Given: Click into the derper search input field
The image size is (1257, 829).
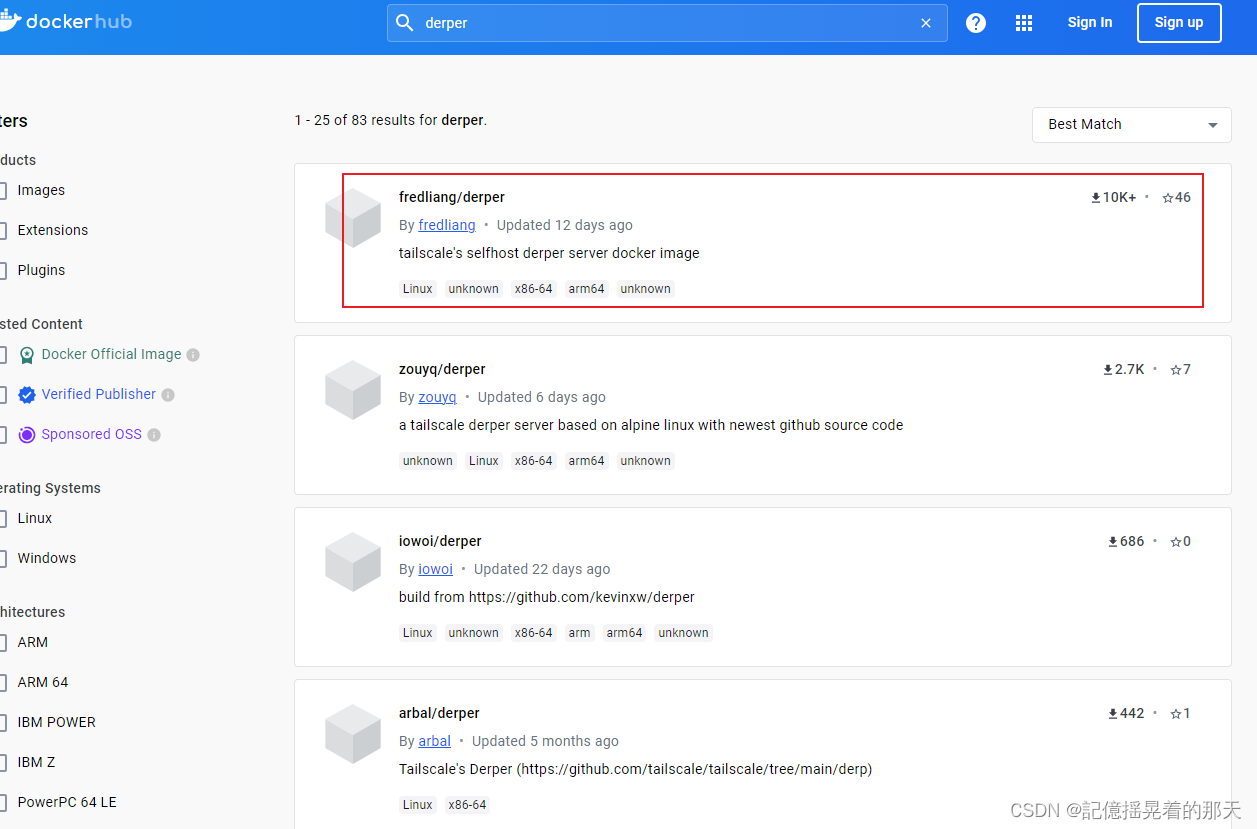Looking at the screenshot, I should pos(665,23).
